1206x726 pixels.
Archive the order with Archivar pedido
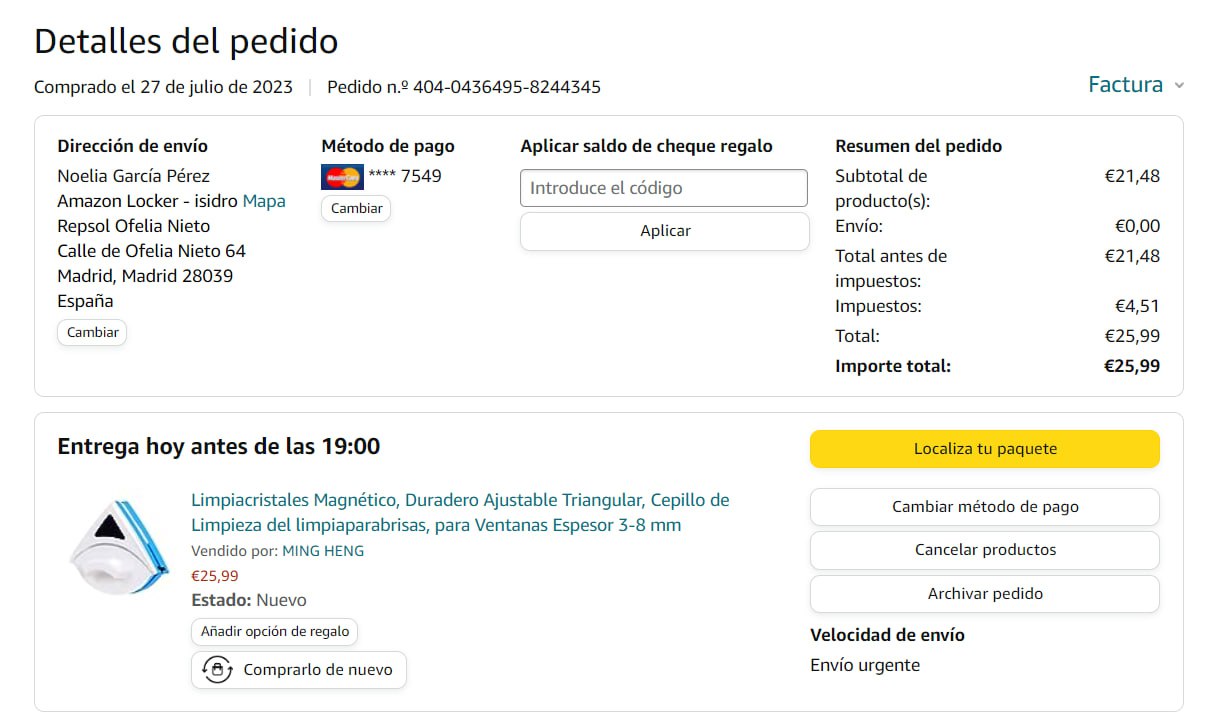(984, 594)
